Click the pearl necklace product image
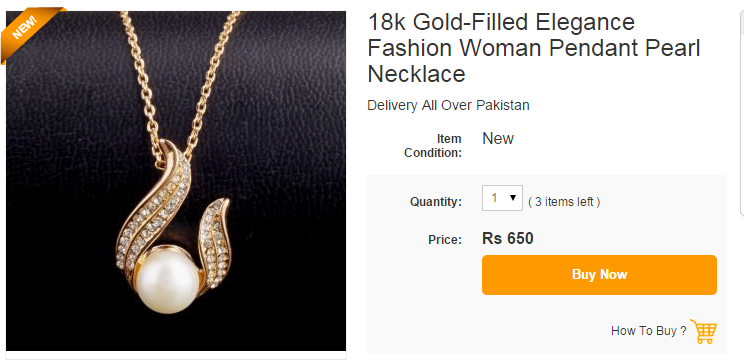 [x=176, y=181]
